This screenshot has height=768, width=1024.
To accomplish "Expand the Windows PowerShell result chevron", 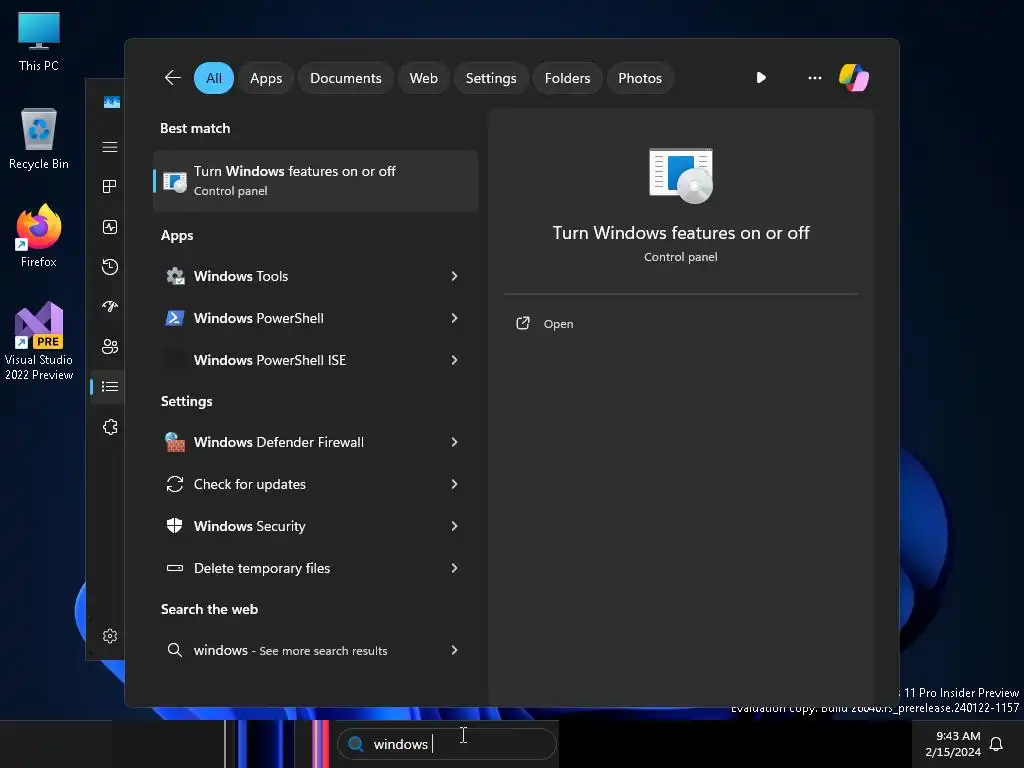I will [x=455, y=318].
